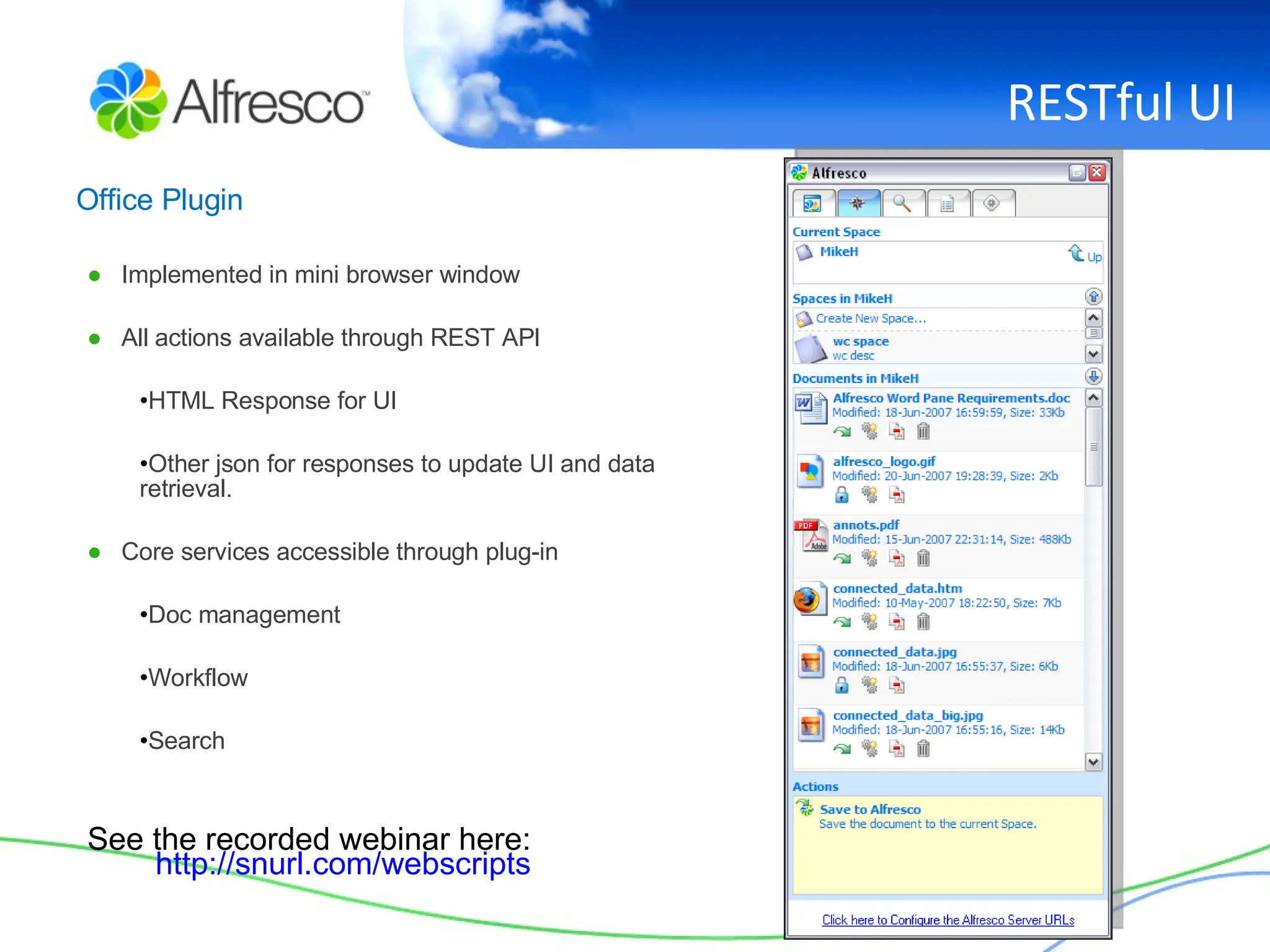Click the Spaces list scrollbar thumb

click(1093, 333)
